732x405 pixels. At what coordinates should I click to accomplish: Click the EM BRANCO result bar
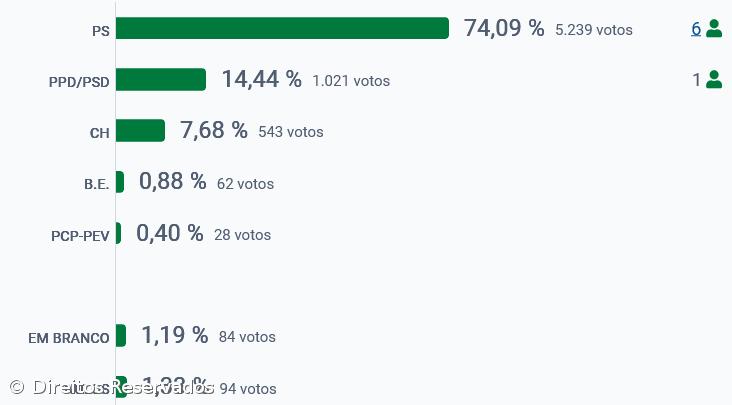(x=121, y=336)
